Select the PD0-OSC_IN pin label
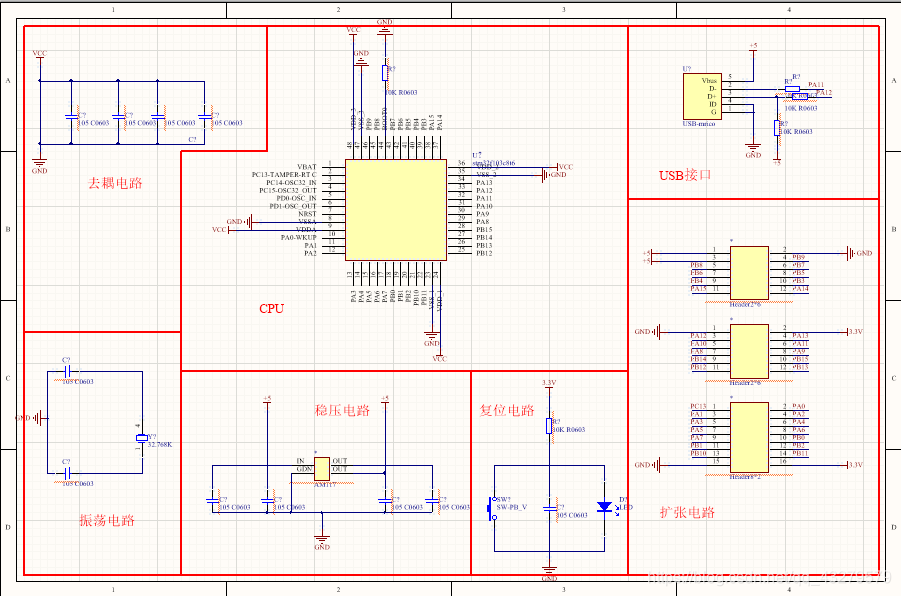The image size is (901, 596). pos(297,198)
